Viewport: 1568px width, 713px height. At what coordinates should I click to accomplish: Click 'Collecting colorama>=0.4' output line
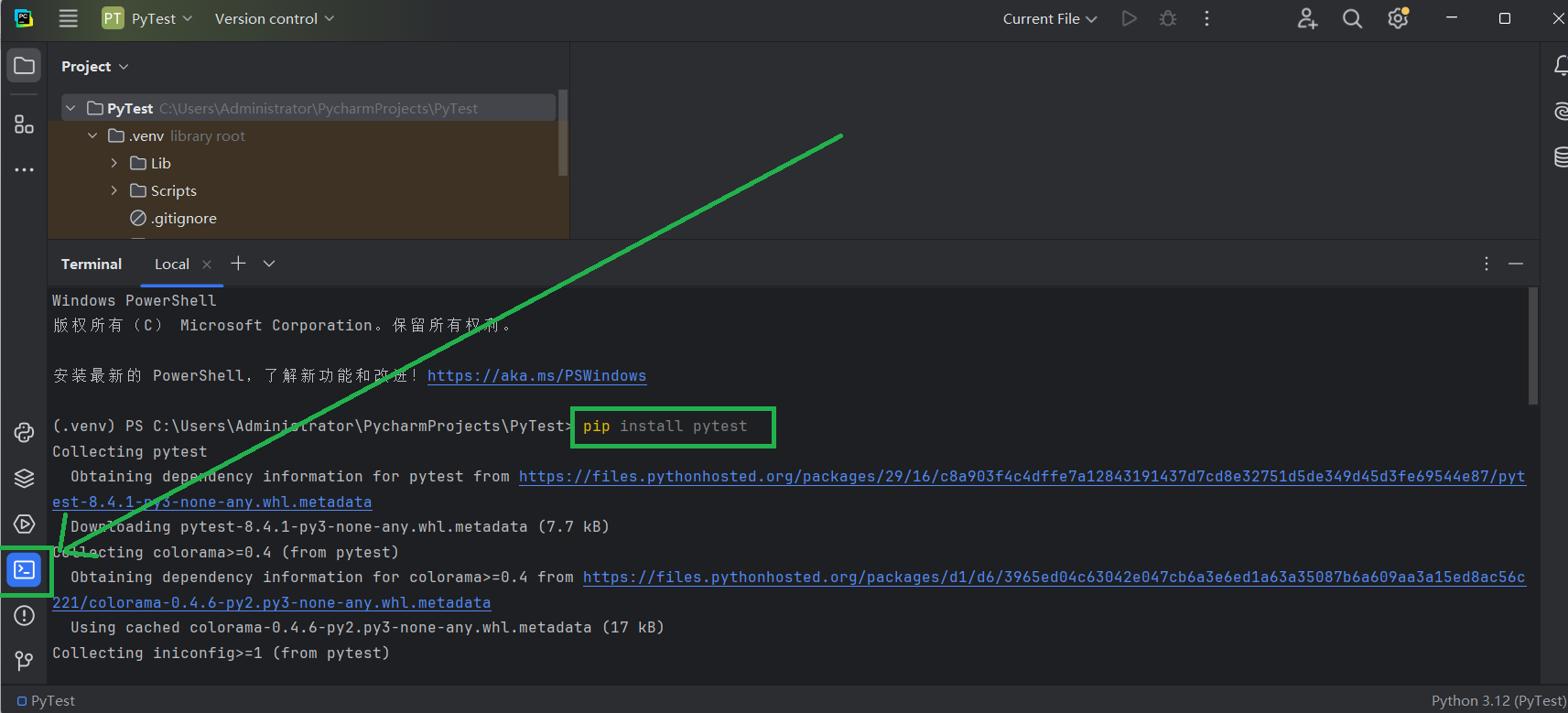[225, 553]
